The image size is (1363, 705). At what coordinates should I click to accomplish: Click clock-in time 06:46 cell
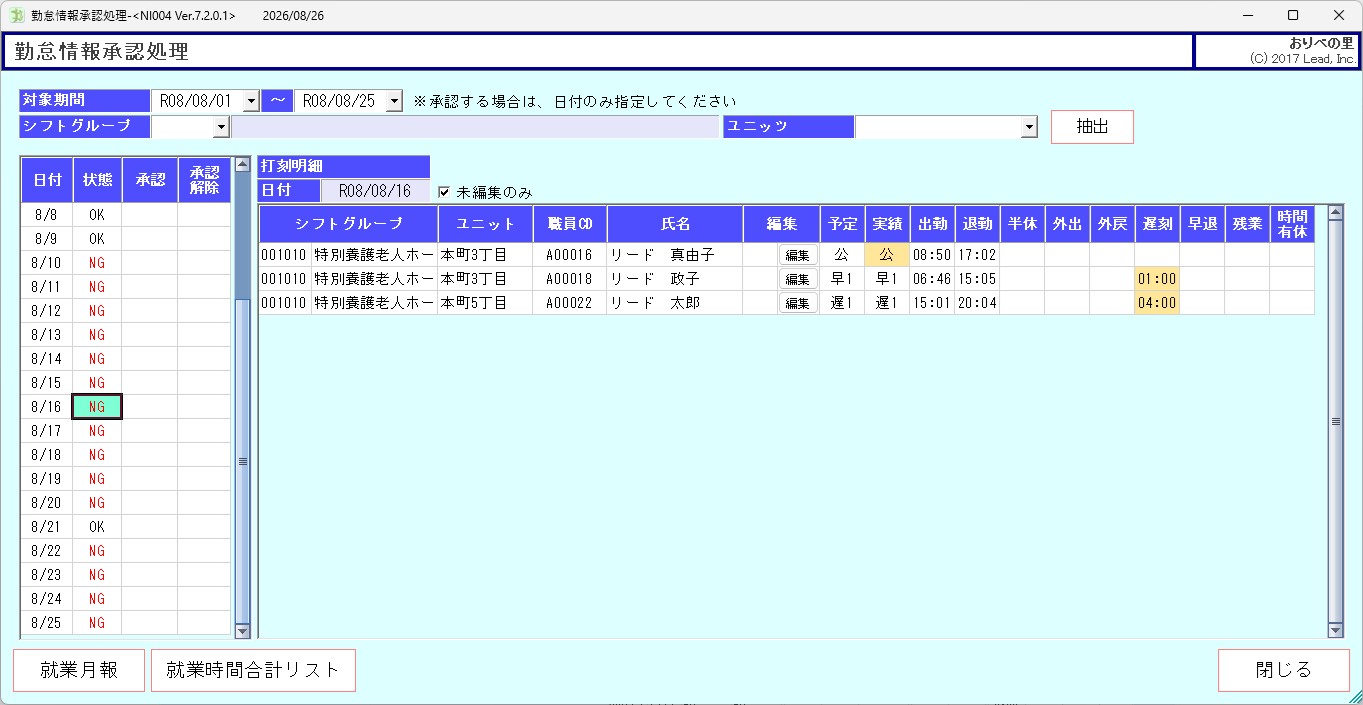click(x=932, y=279)
